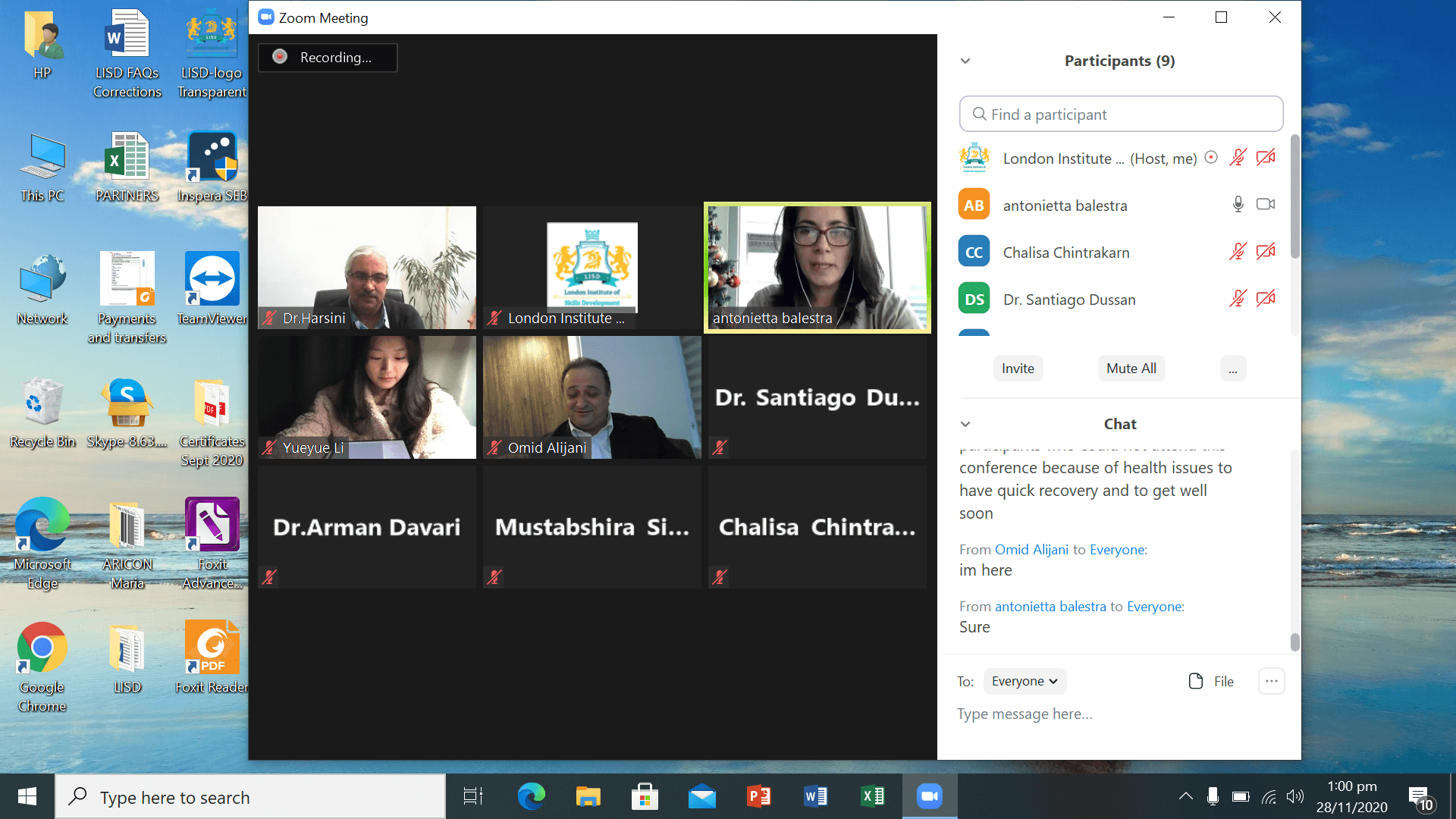Open the chat recipient Everyone dropdown
1456x819 pixels.
point(1025,681)
